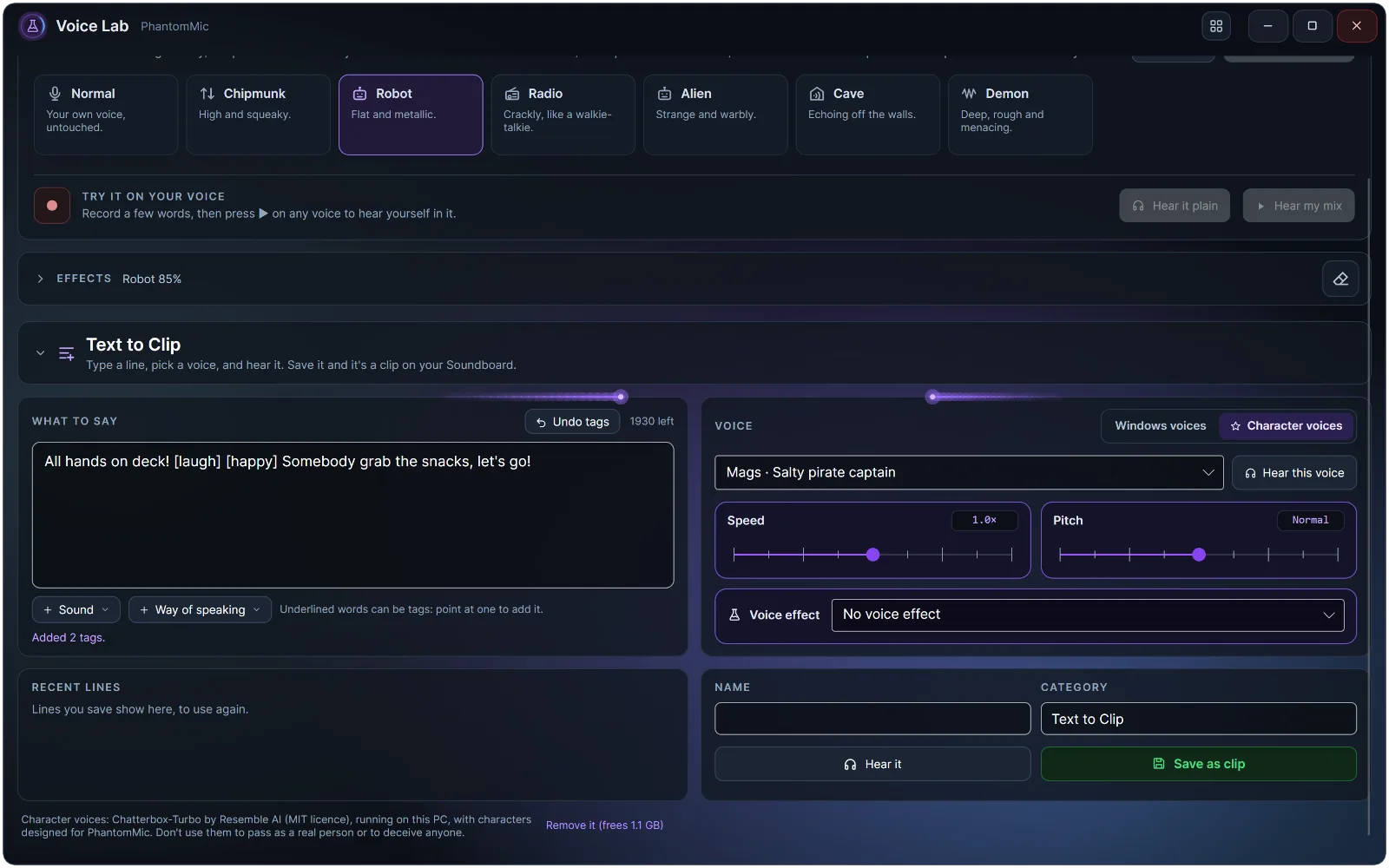Click the What to say text area
Viewport: 1389px width, 868px height.
point(353,516)
